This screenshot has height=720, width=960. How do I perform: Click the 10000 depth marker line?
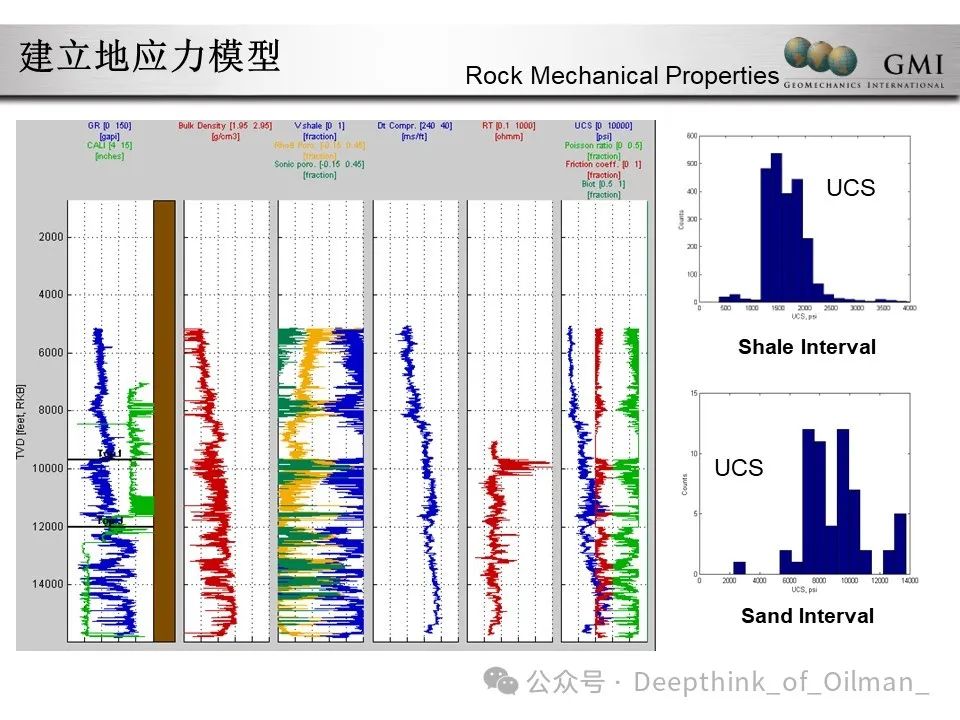[110, 459]
